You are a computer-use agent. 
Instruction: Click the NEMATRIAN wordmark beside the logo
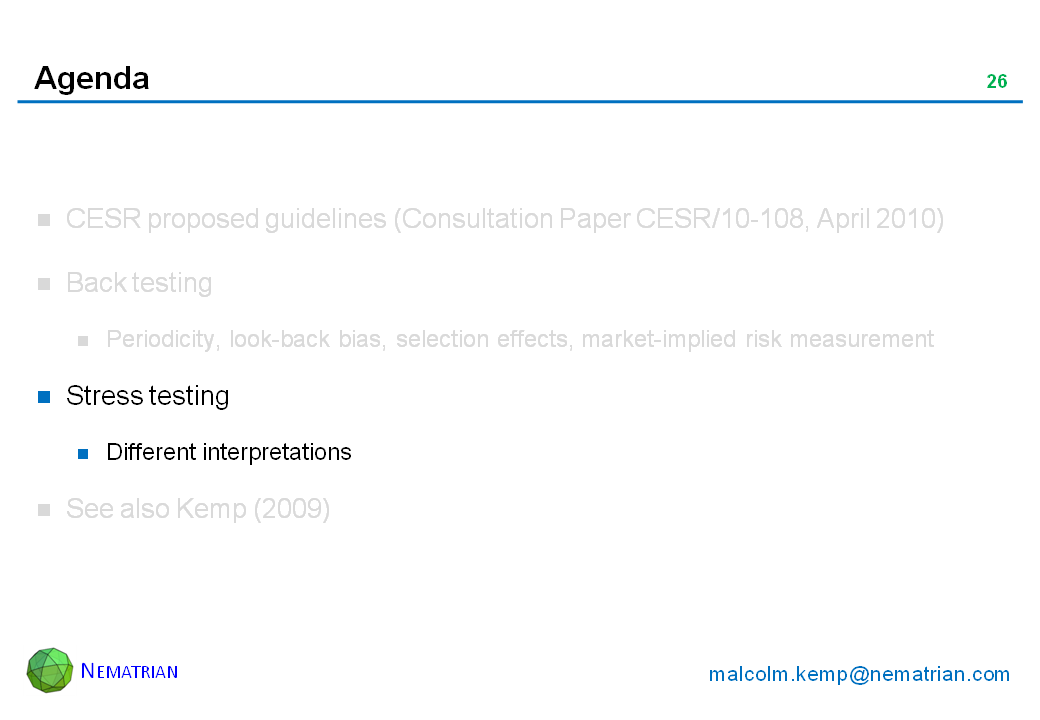click(x=129, y=671)
